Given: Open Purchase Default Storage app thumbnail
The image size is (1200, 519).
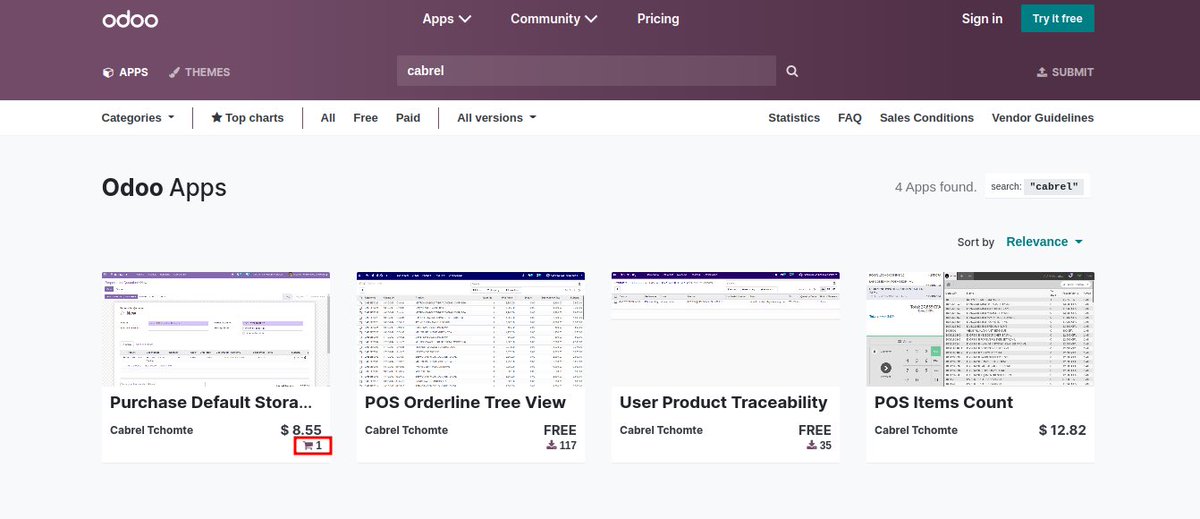Looking at the screenshot, I should [x=216, y=329].
